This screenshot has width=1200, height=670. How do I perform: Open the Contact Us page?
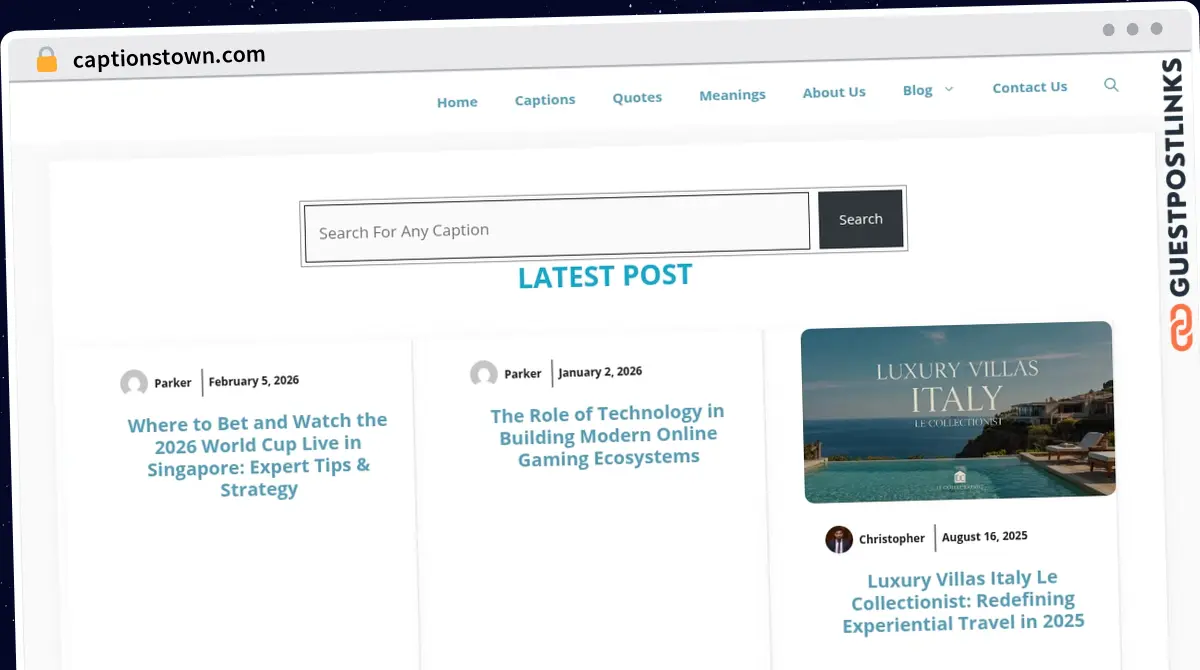pos(1030,87)
